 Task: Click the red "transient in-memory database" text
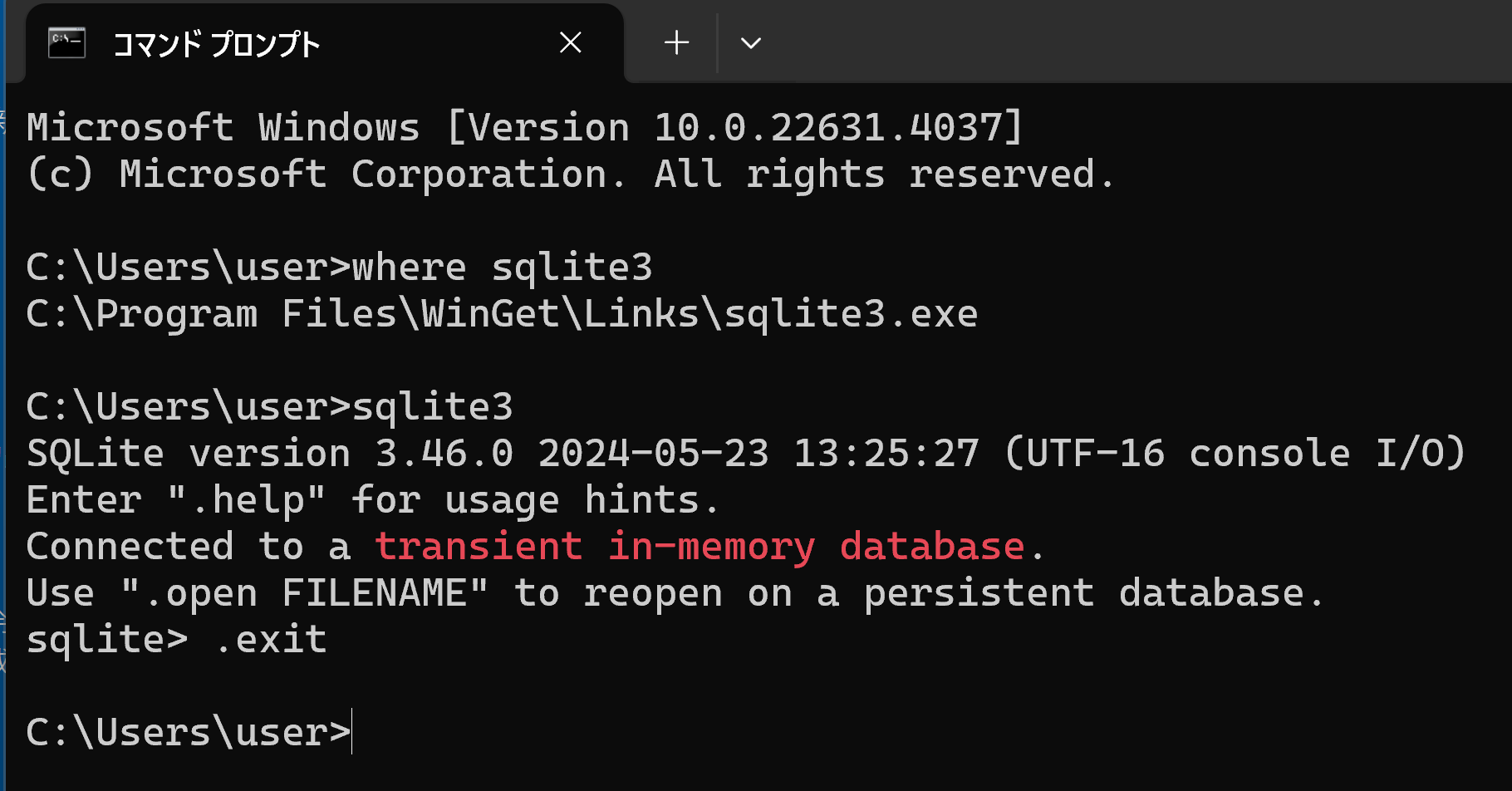coord(700,547)
